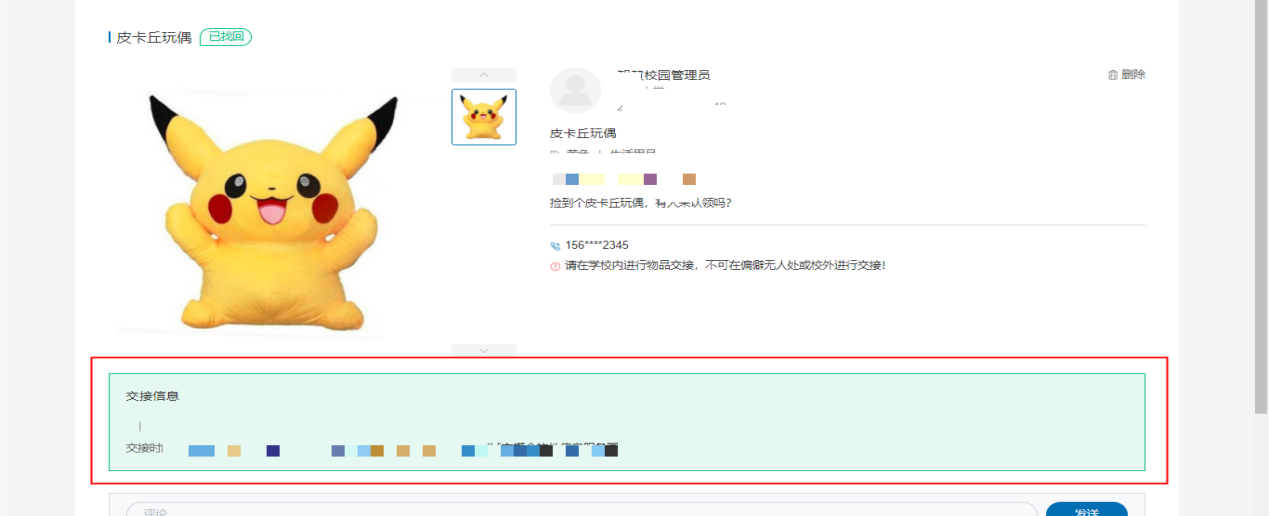Click the trash icon beside 删除

click(1112, 75)
